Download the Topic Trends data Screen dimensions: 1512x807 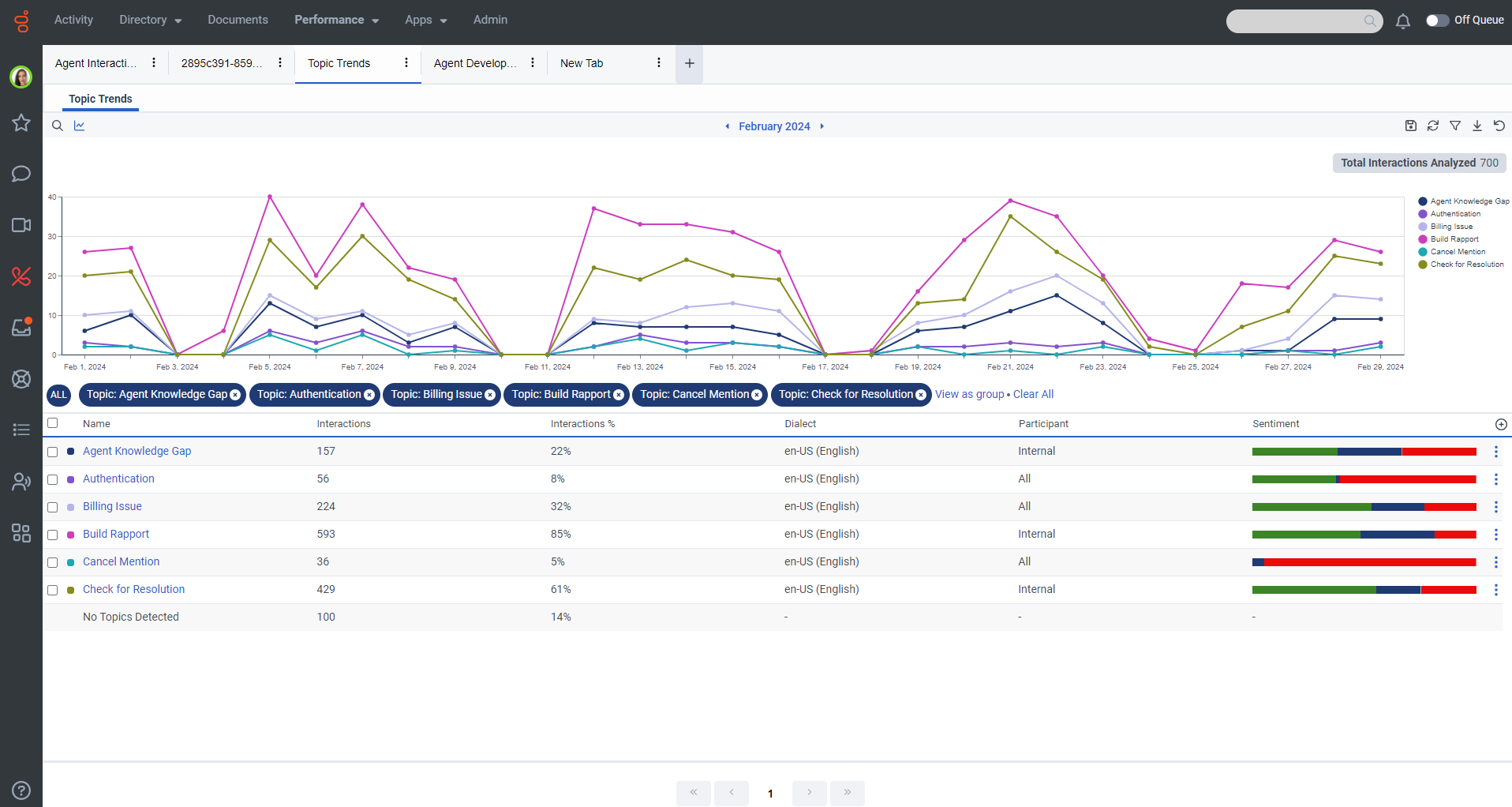tap(1476, 126)
